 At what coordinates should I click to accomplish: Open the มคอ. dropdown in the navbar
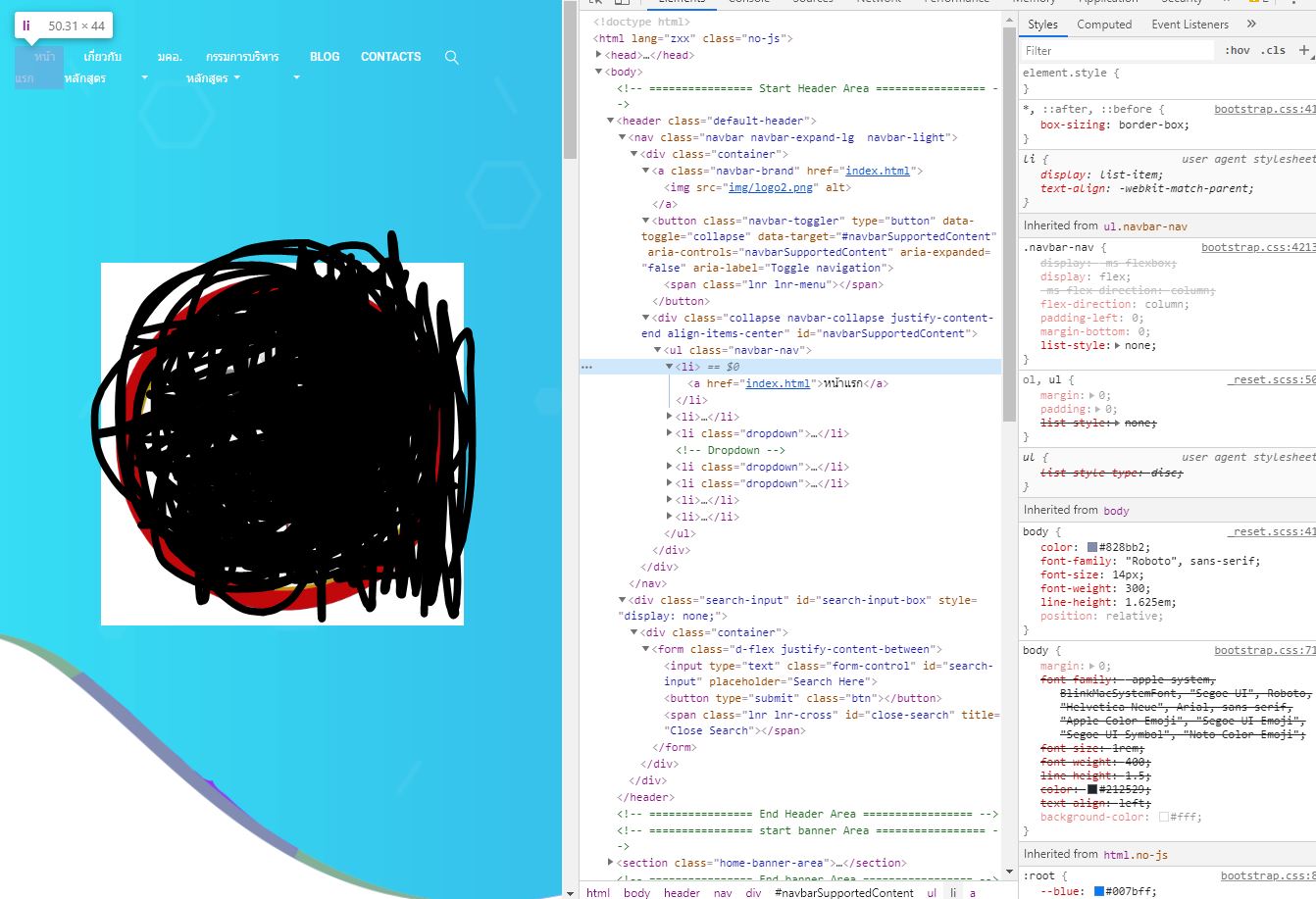click(171, 57)
